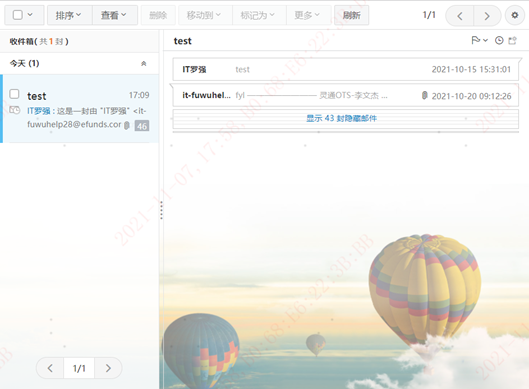
Task: Click the attachment clip in list item
Action: tap(127, 126)
